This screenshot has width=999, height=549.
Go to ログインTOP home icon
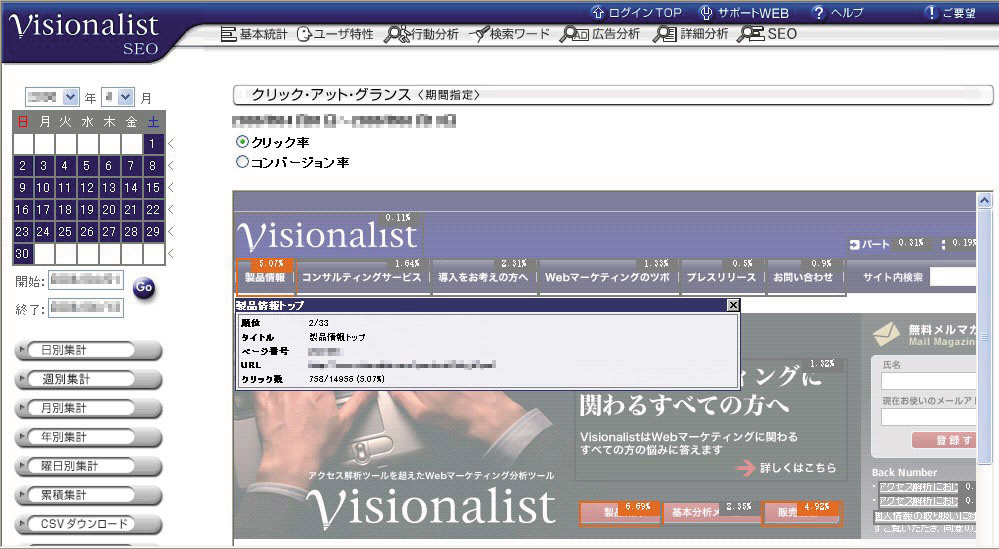pyautogui.click(x=598, y=12)
